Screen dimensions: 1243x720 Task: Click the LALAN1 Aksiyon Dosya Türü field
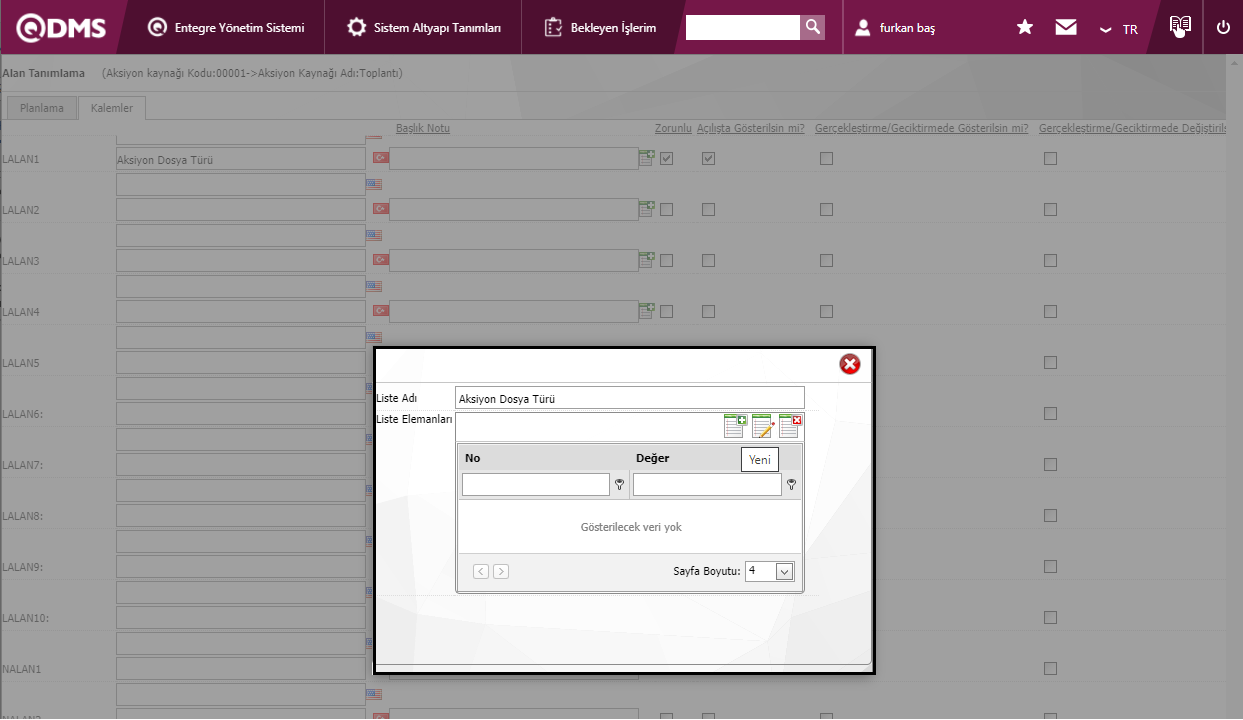coord(241,159)
